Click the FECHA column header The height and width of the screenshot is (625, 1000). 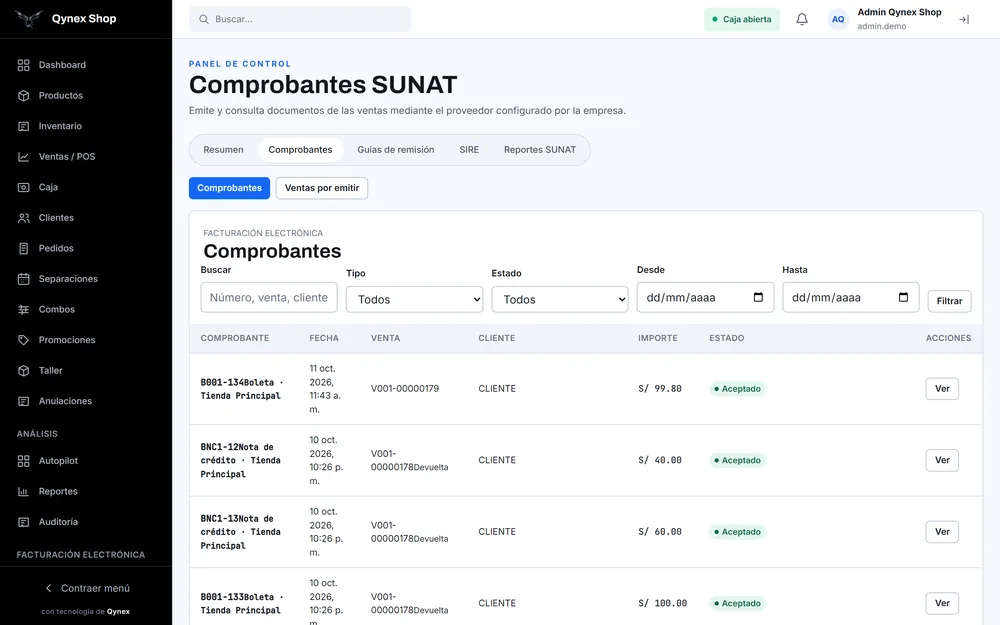tap(324, 339)
